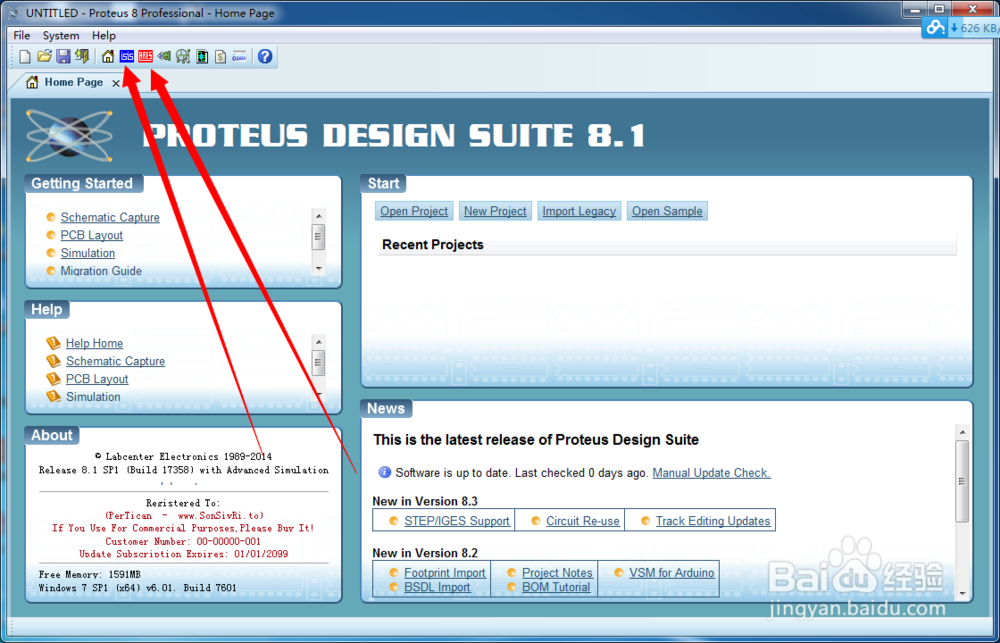Click the baidu cloud download speed icon
Screen dimensions: 1000x643
(936, 29)
